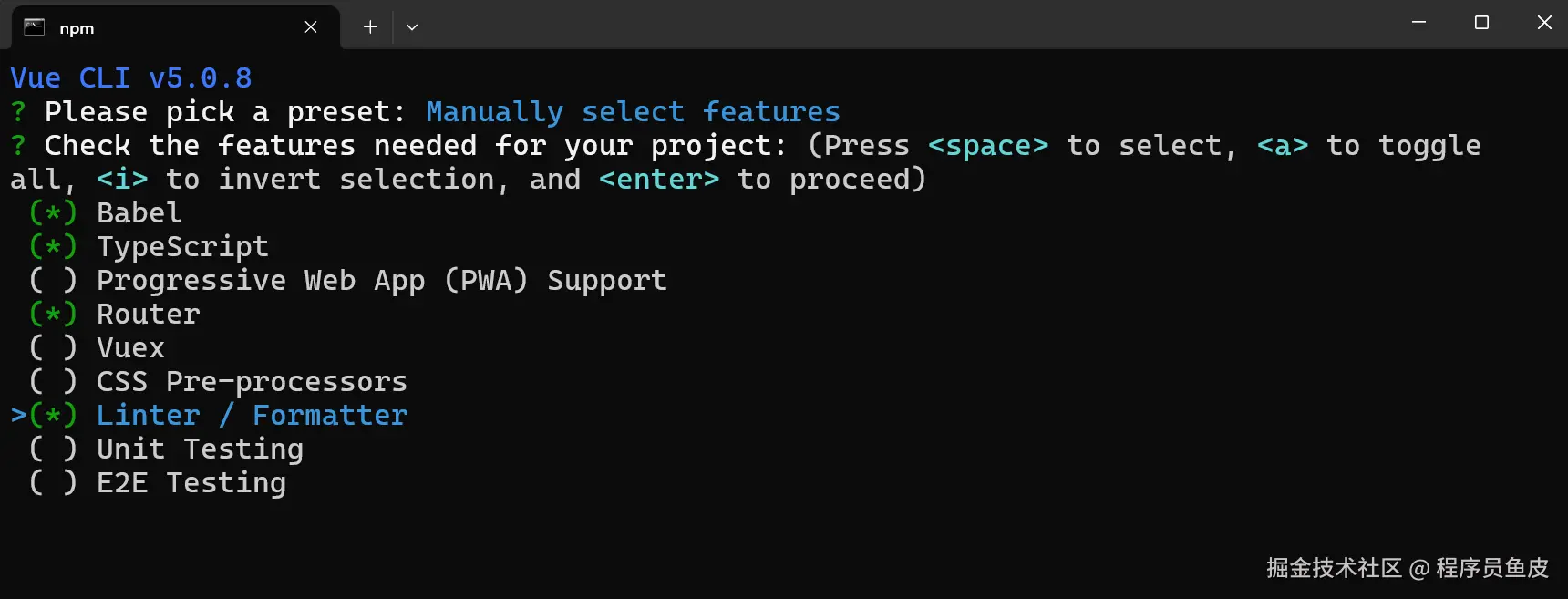Close the terminal window
This screenshot has height=599, width=1568.
1543,23
